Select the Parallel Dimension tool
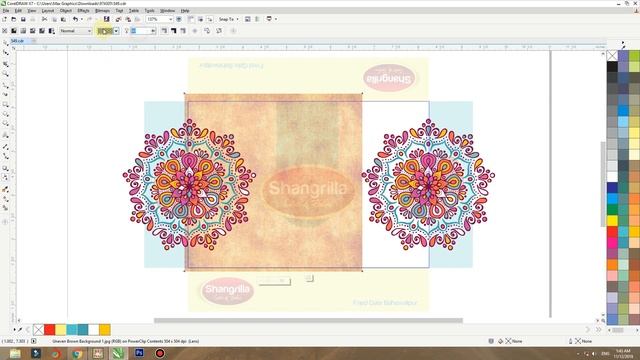 (x=5, y=146)
